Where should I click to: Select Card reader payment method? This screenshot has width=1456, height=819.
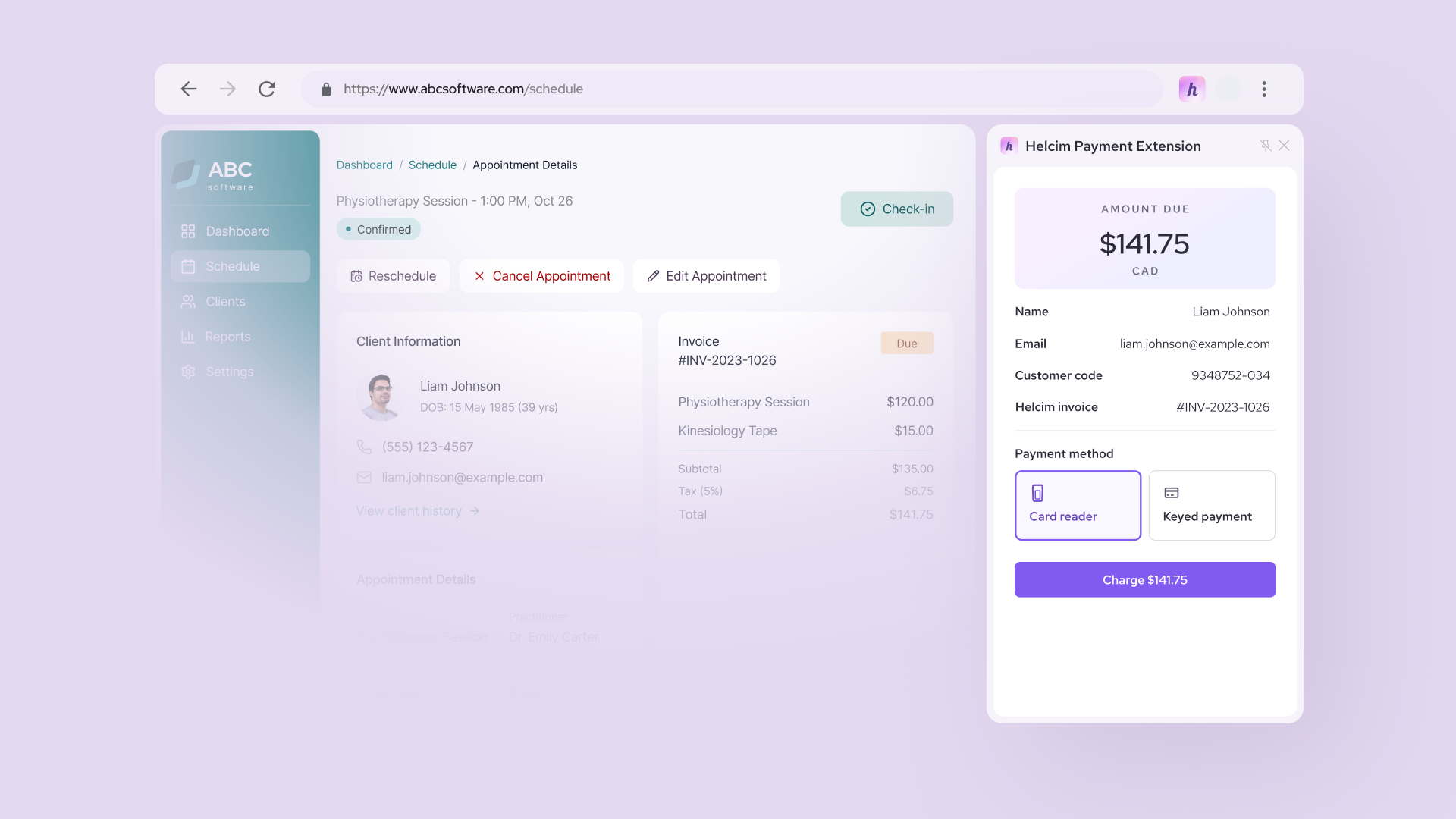1078,505
